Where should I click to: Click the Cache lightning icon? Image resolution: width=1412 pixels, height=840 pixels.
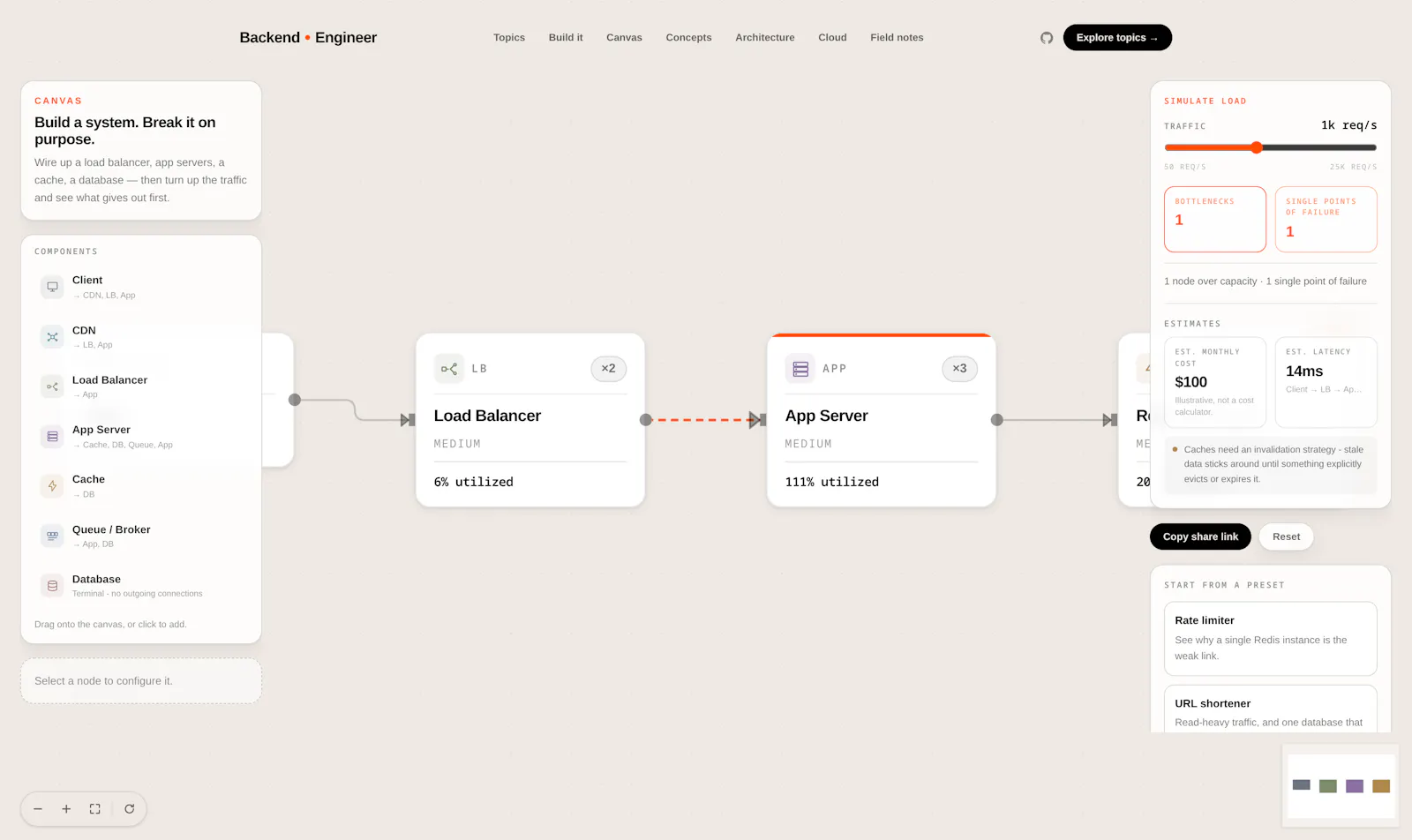tap(52, 486)
